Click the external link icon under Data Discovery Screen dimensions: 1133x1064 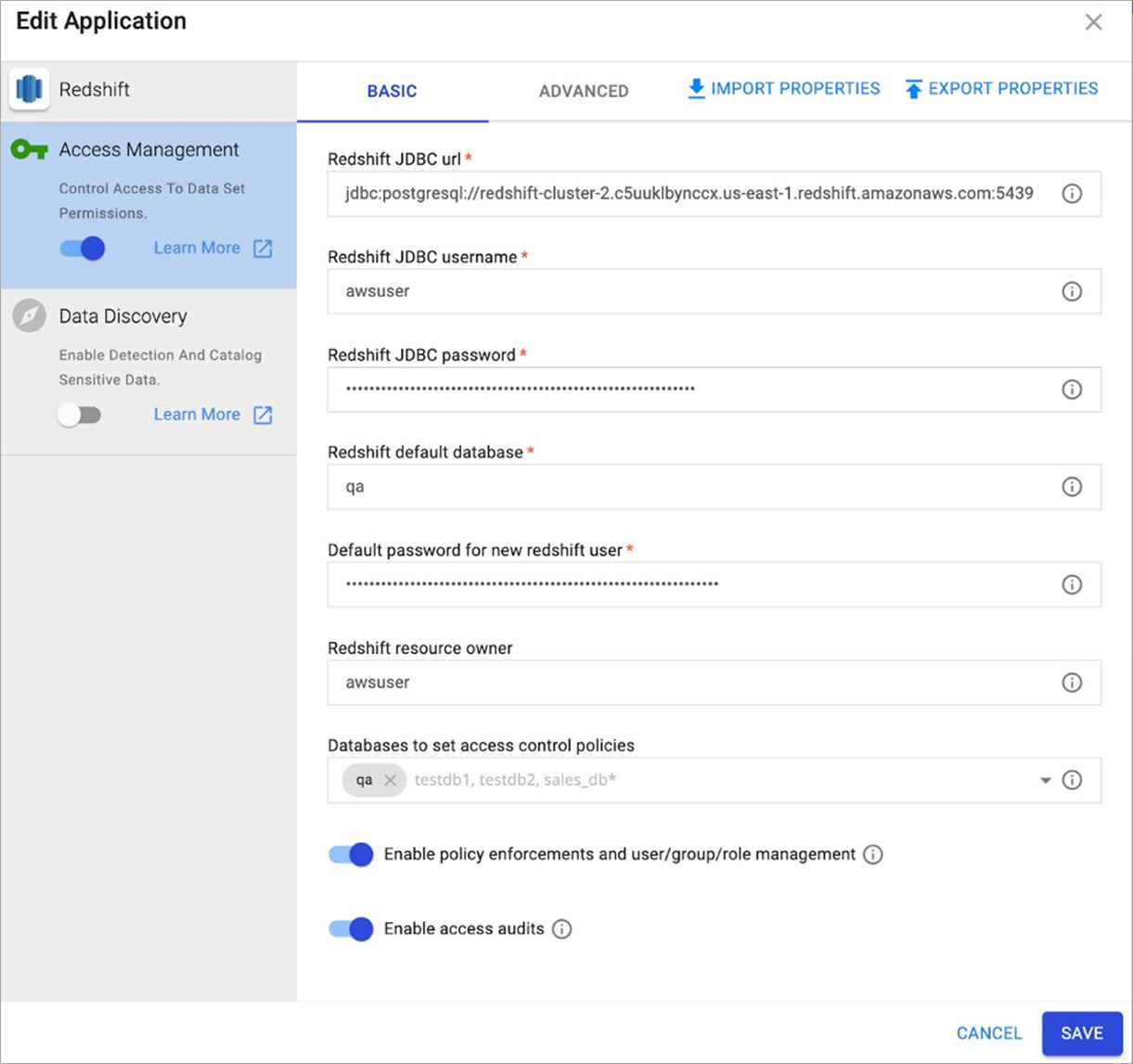[x=264, y=415]
